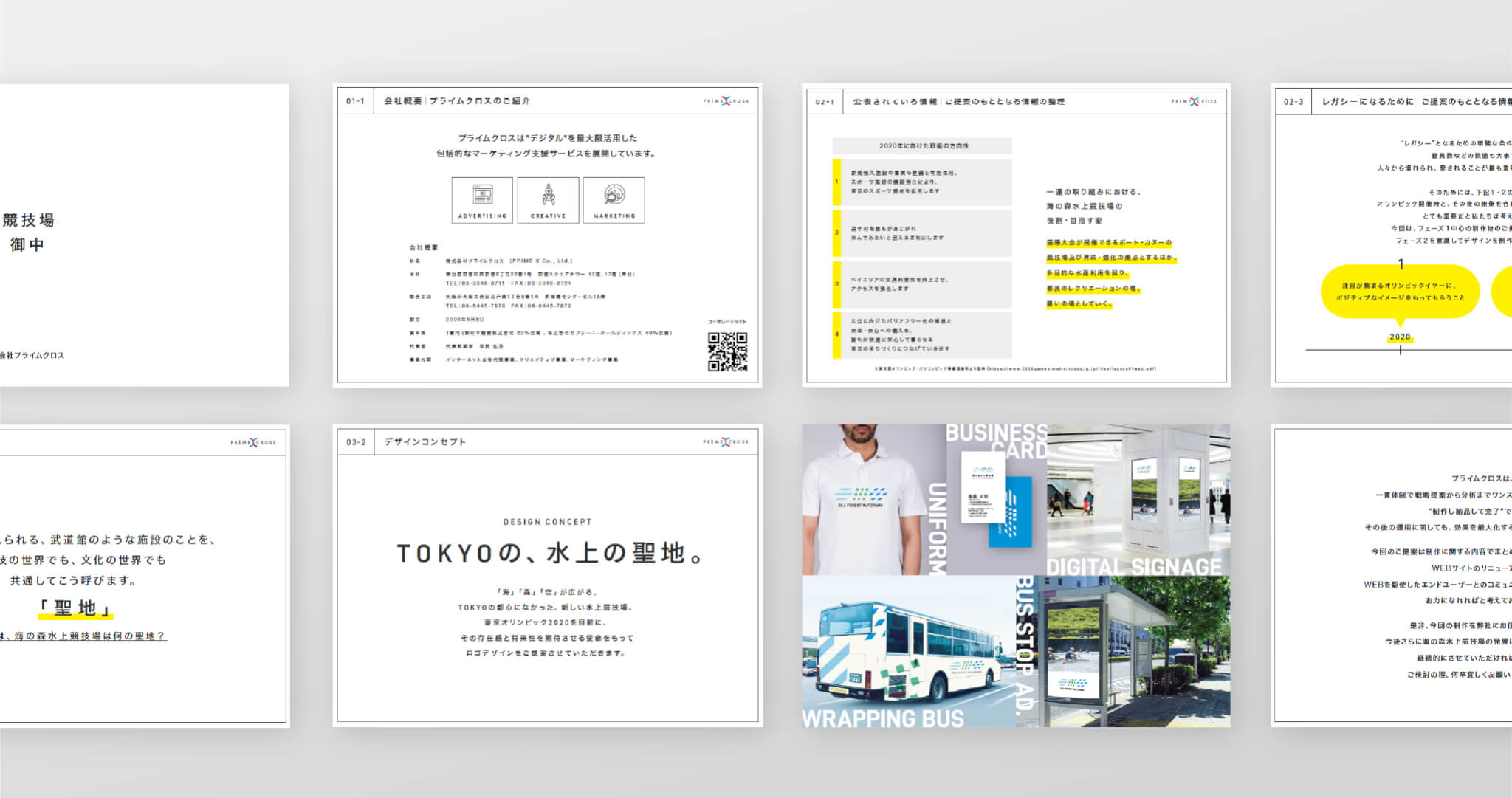1512x798 pixels.
Task: Click the PRIME X CROSS logo on slide 01-1
Action: (x=726, y=101)
